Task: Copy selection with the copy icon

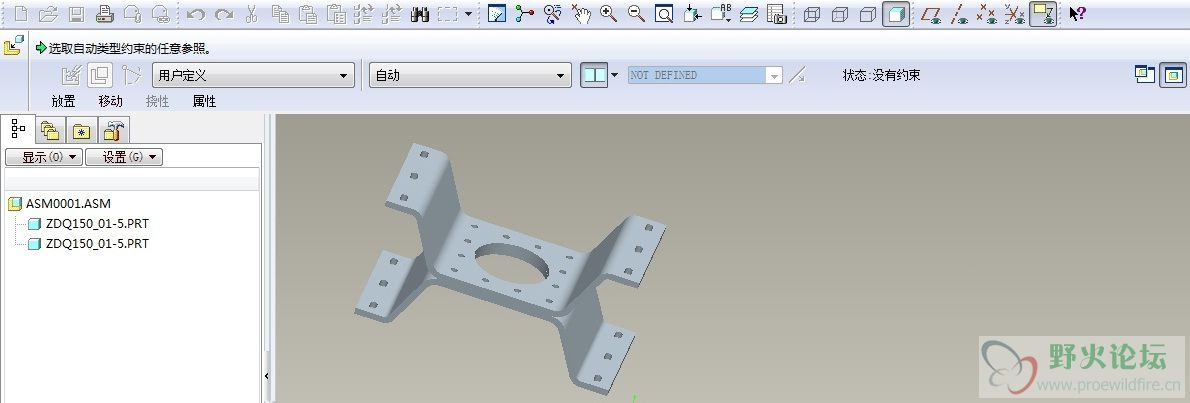Action: tap(280, 14)
